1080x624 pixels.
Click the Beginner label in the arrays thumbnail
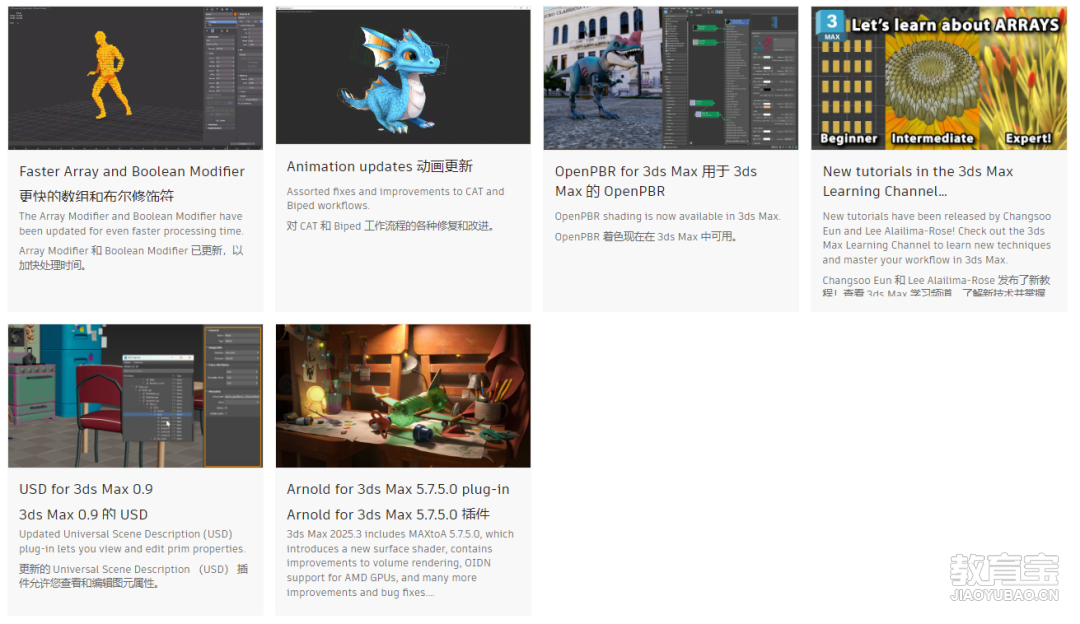tap(849, 138)
